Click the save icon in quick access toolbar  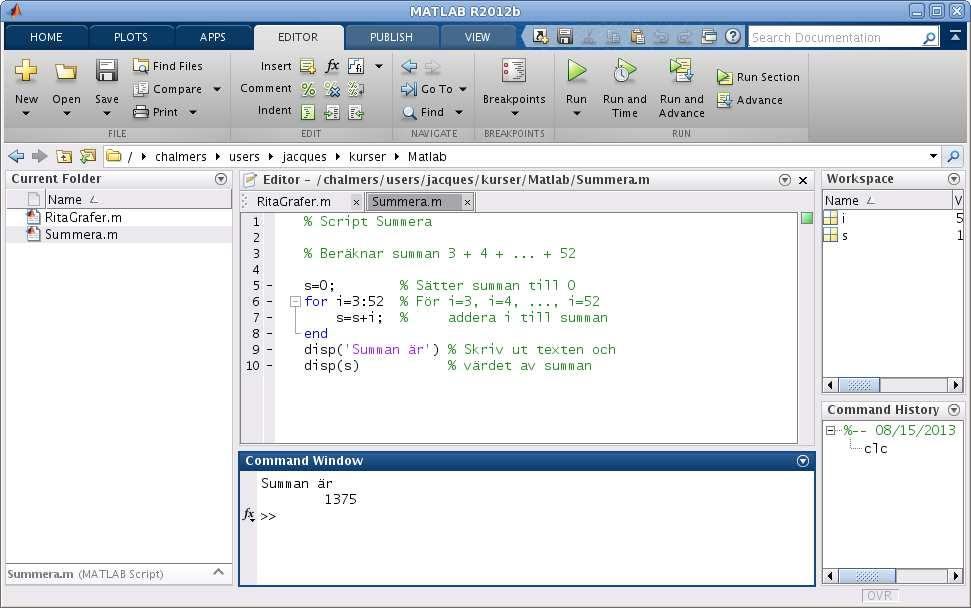(565, 37)
